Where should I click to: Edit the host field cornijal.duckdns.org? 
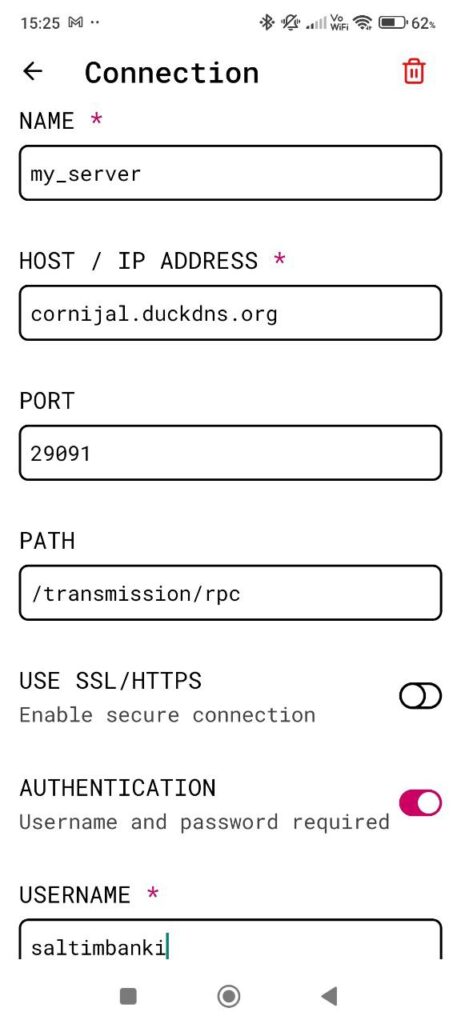(x=230, y=313)
